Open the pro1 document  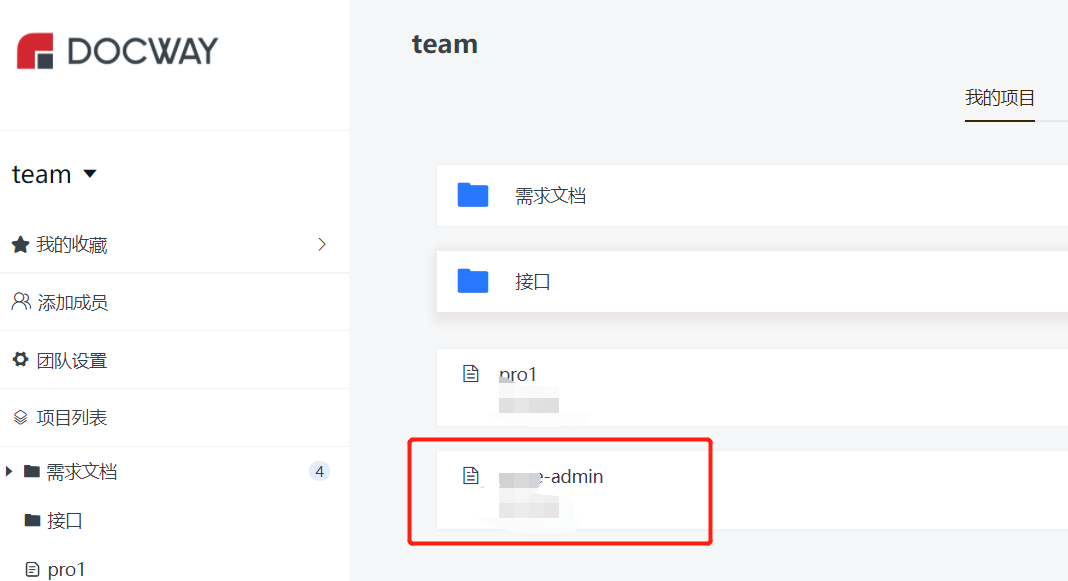(518, 373)
